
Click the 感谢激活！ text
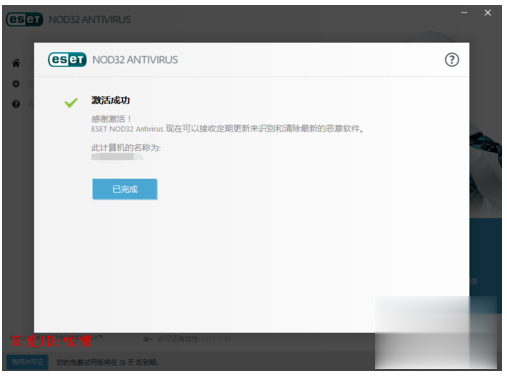[x=112, y=119]
